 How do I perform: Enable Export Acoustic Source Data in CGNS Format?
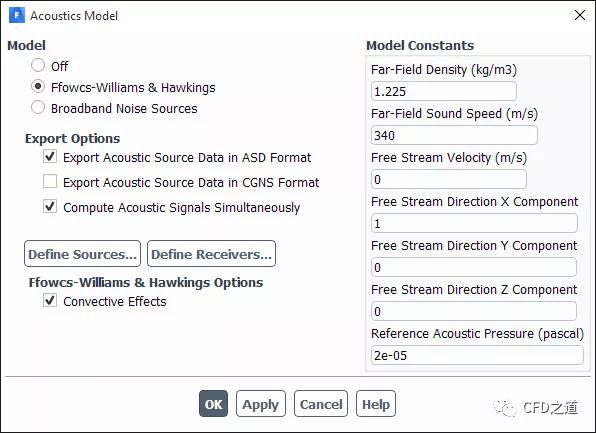pos(50,182)
